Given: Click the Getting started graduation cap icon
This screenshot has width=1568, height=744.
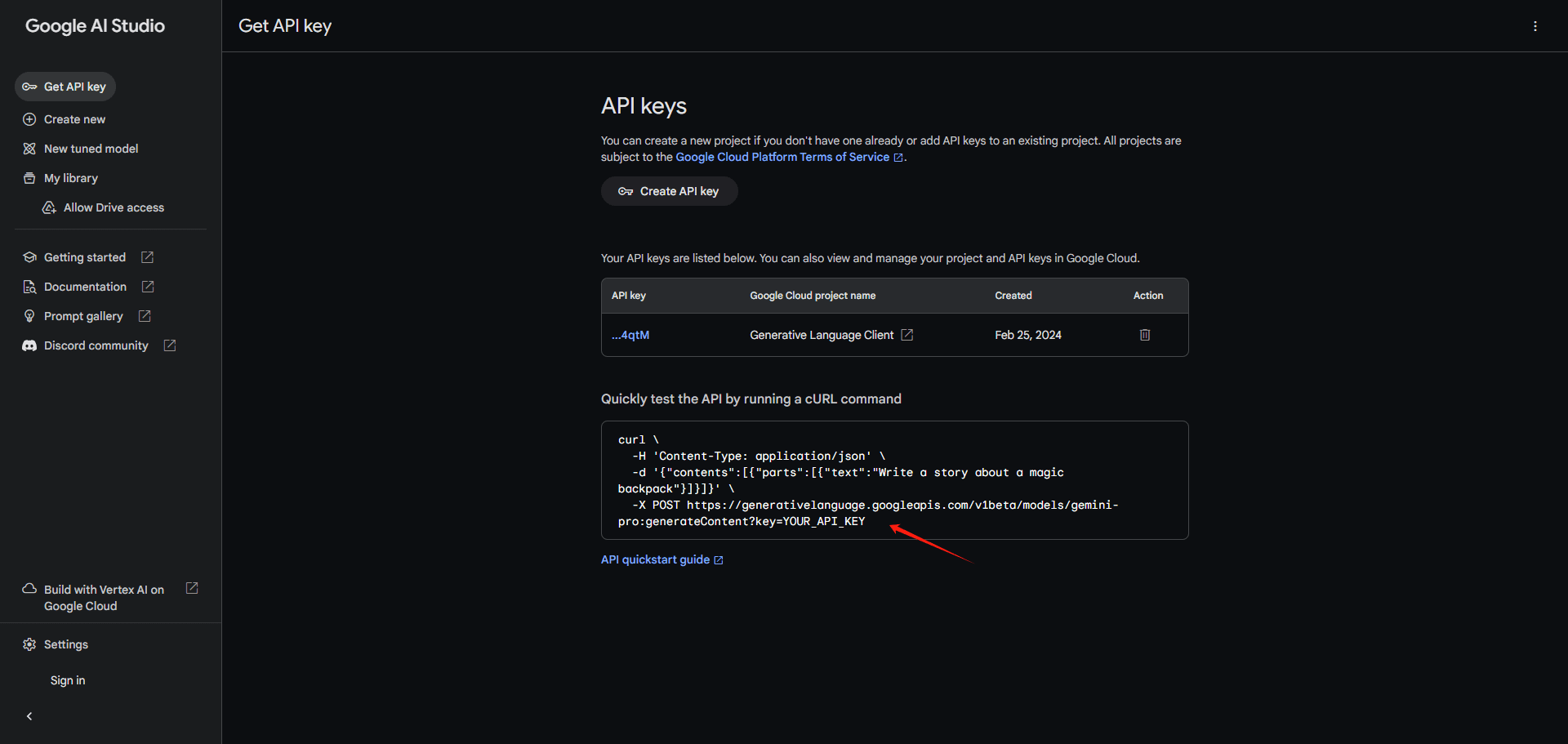Looking at the screenshot, I should coord(29,257).
